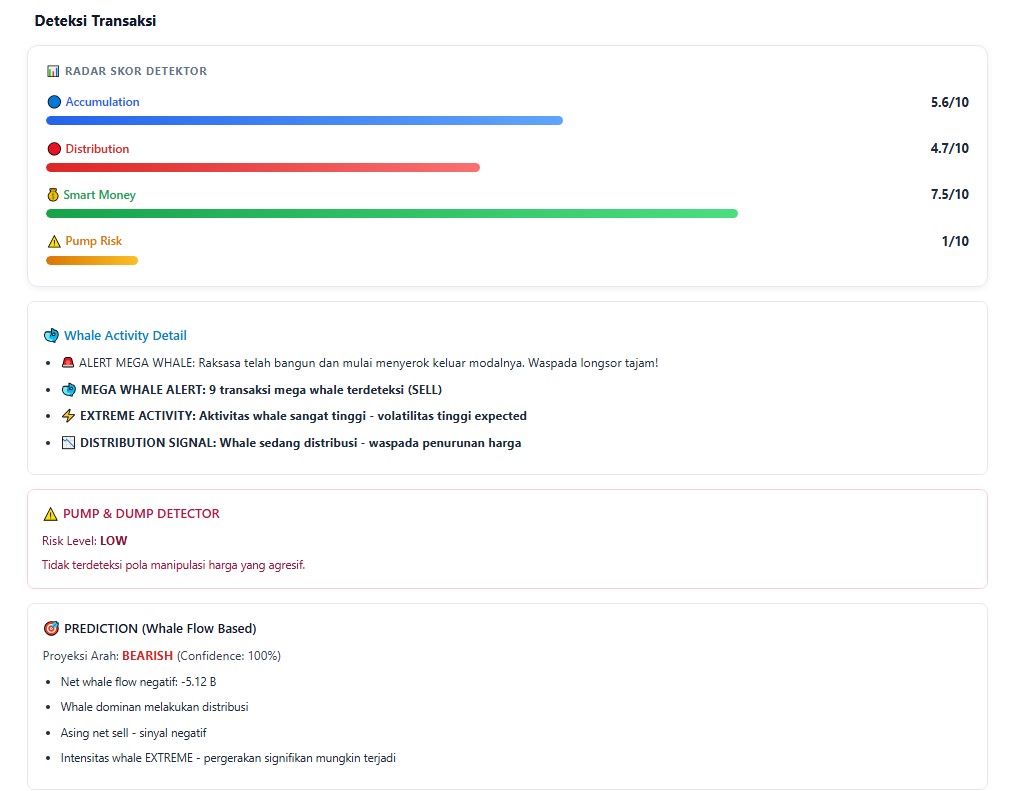This screenshot has width=1013, height=791.
Task: Click the blue Accumulation score bar
Action: [x=304, y=121]
